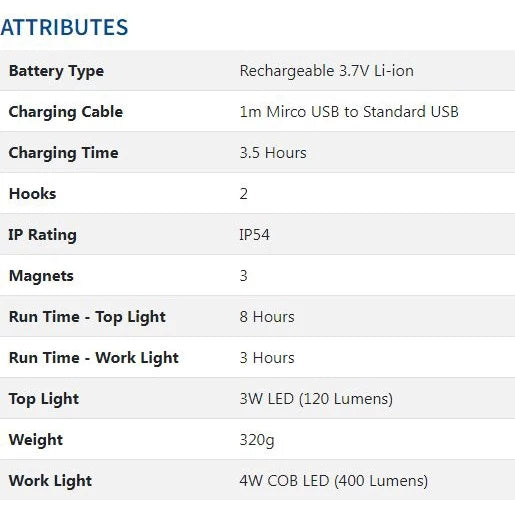This screenshot has width=515, height=515.
Task: Click the ATTRIBUTES heading
Action: pyautogui.click(x=64, y=27)
